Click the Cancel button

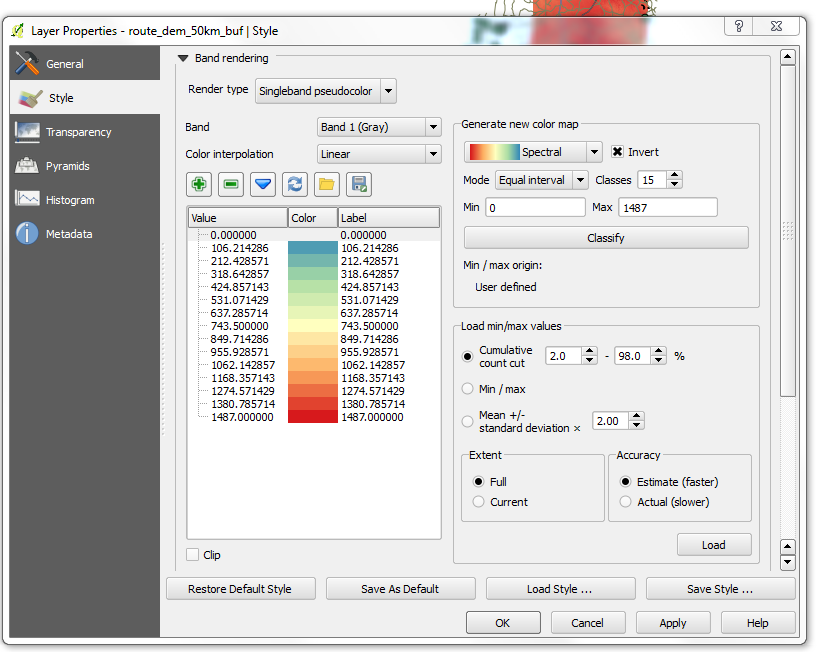[588, 623]
